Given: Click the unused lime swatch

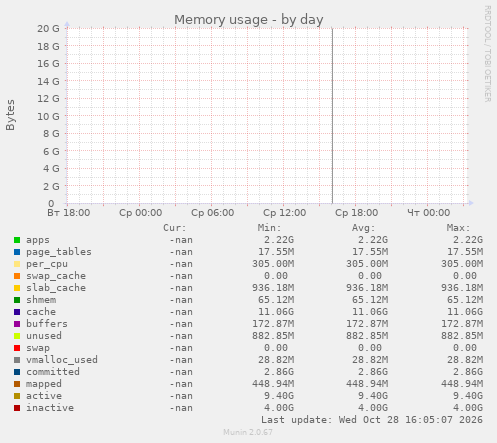Looking at the screenshot, I should click(x=17, y=336).
